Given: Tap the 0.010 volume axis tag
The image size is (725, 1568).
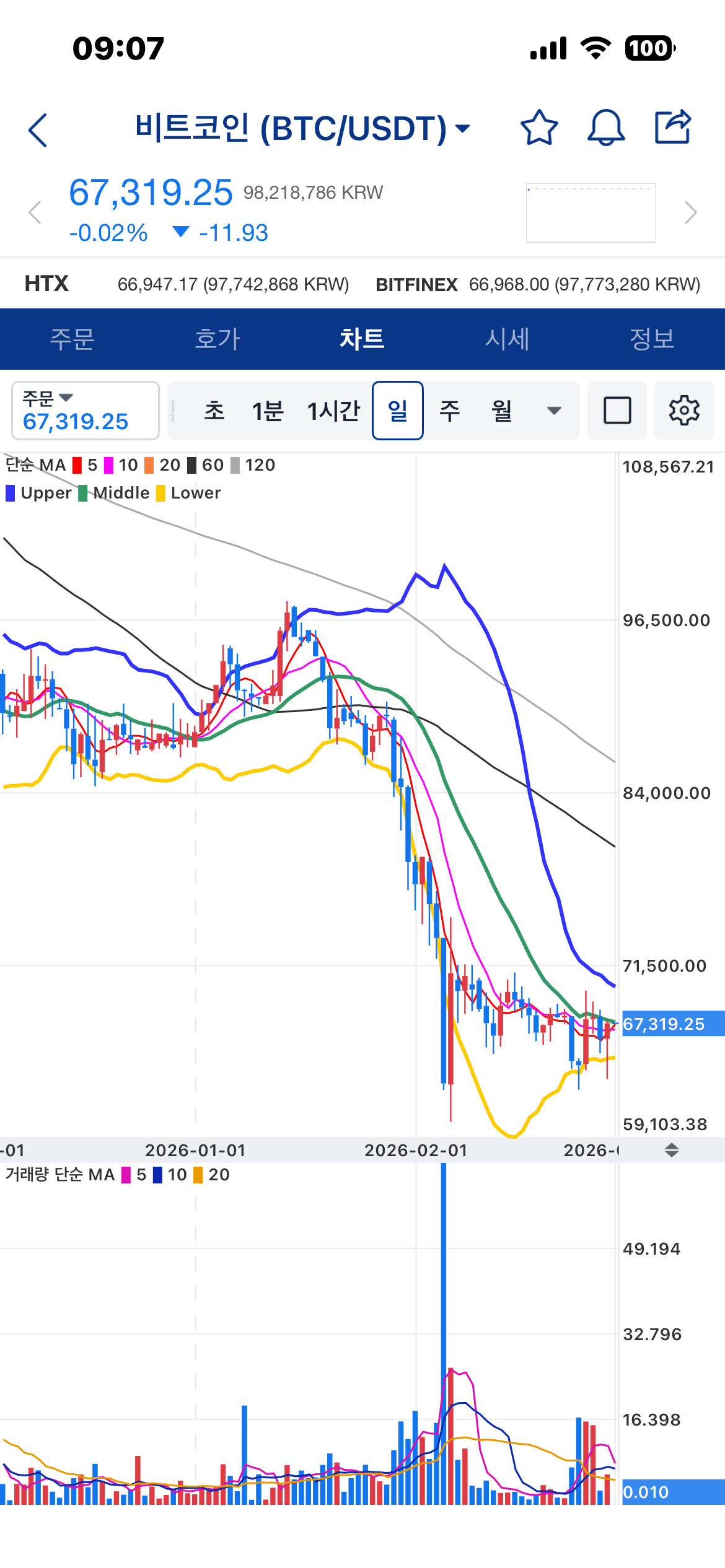Looking at the screenshot, I should (x=673, y=1492).
